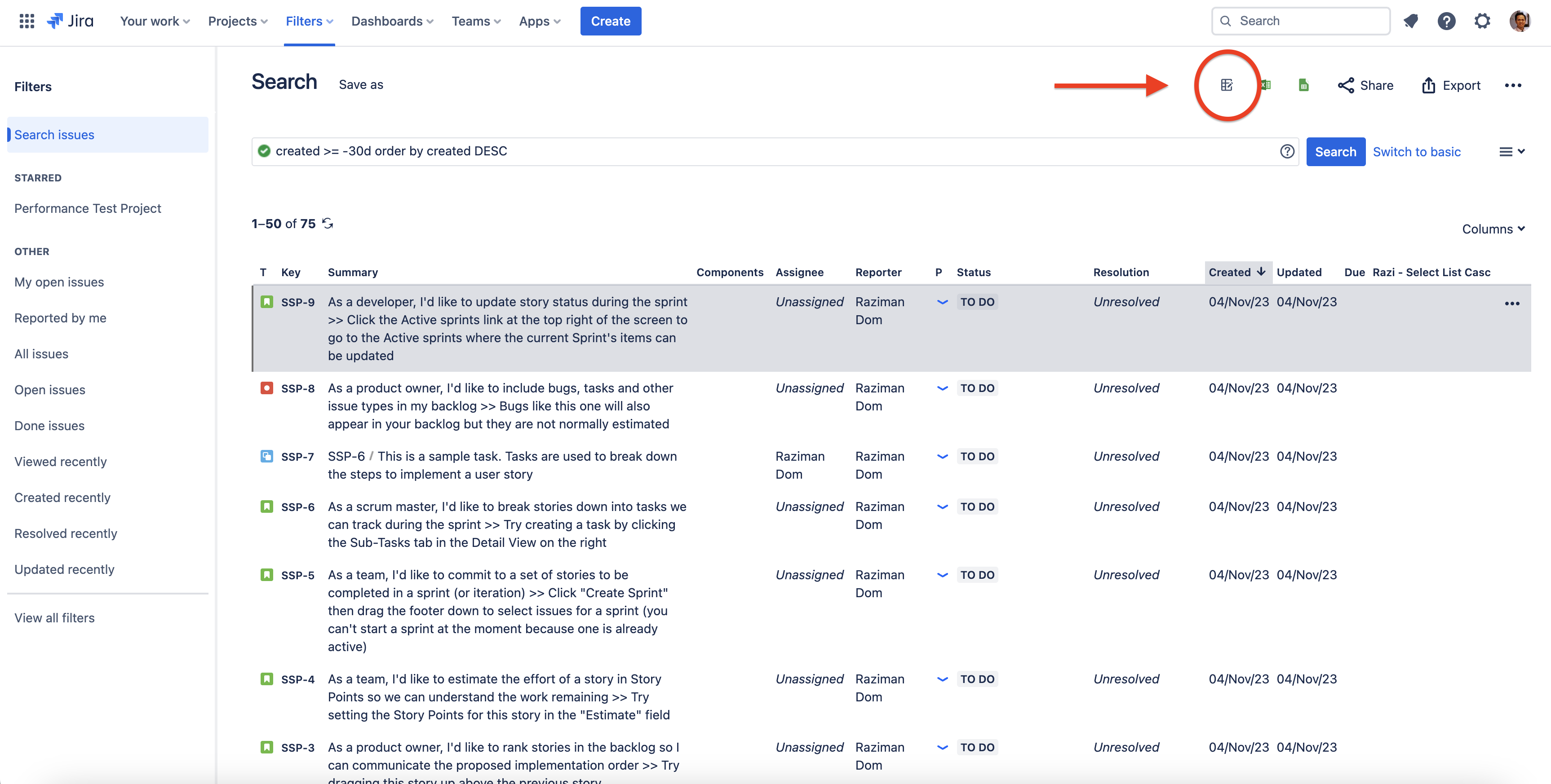Click the table edit icon circled in red

click(1226, 85)
